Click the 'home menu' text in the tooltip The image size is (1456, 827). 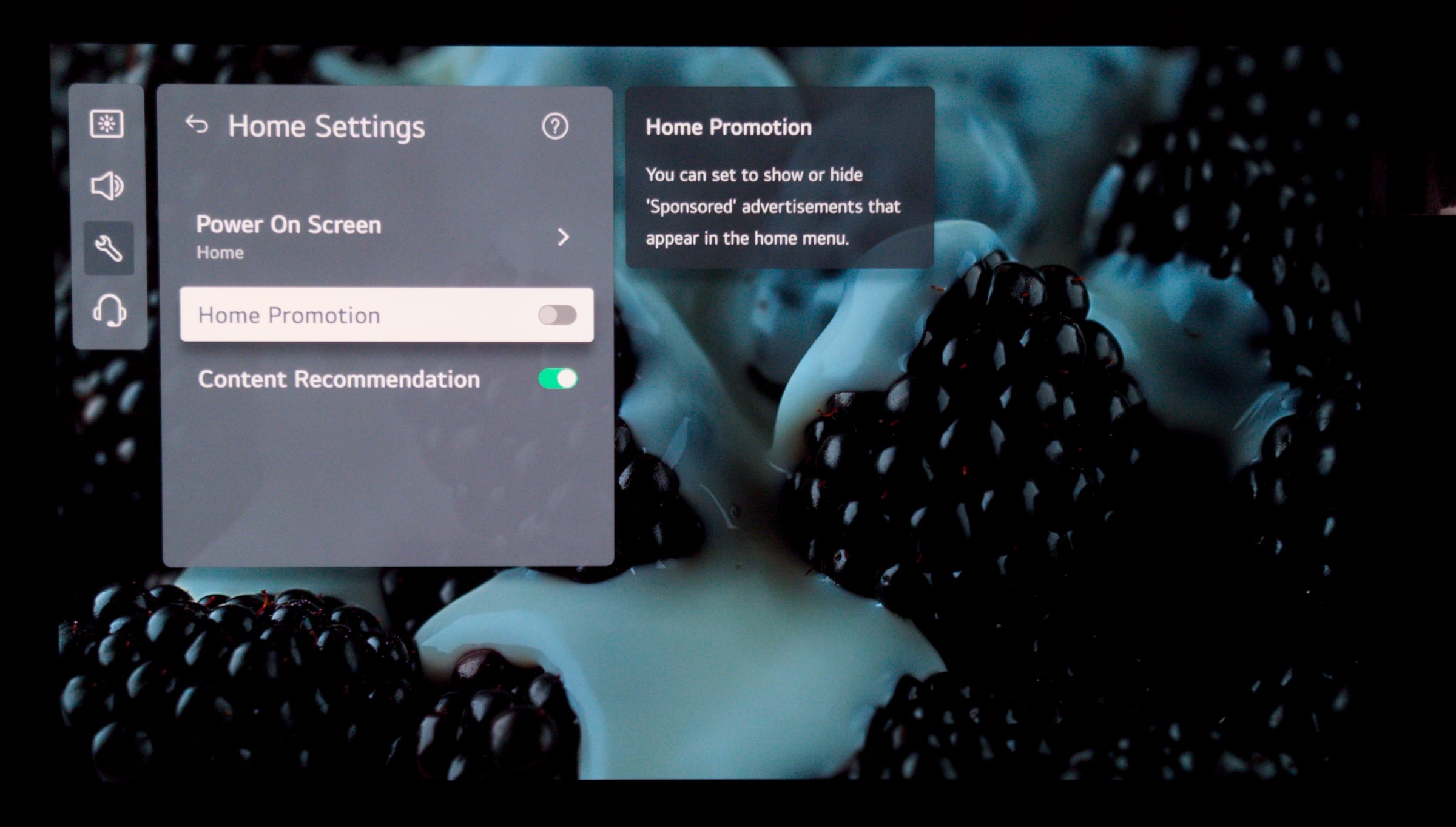click(801, 238)
